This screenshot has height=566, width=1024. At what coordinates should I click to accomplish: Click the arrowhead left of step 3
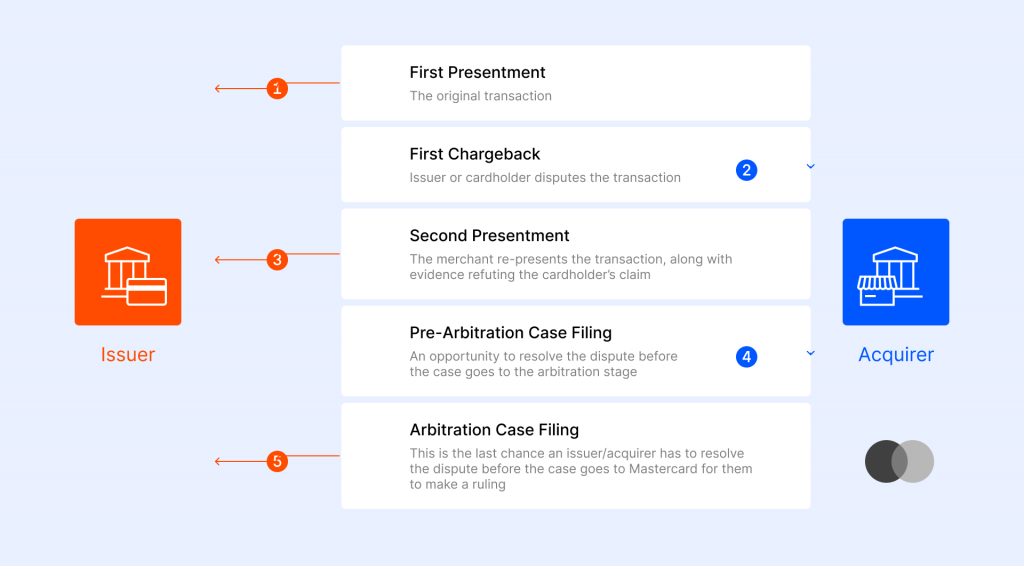coord(219,260)
